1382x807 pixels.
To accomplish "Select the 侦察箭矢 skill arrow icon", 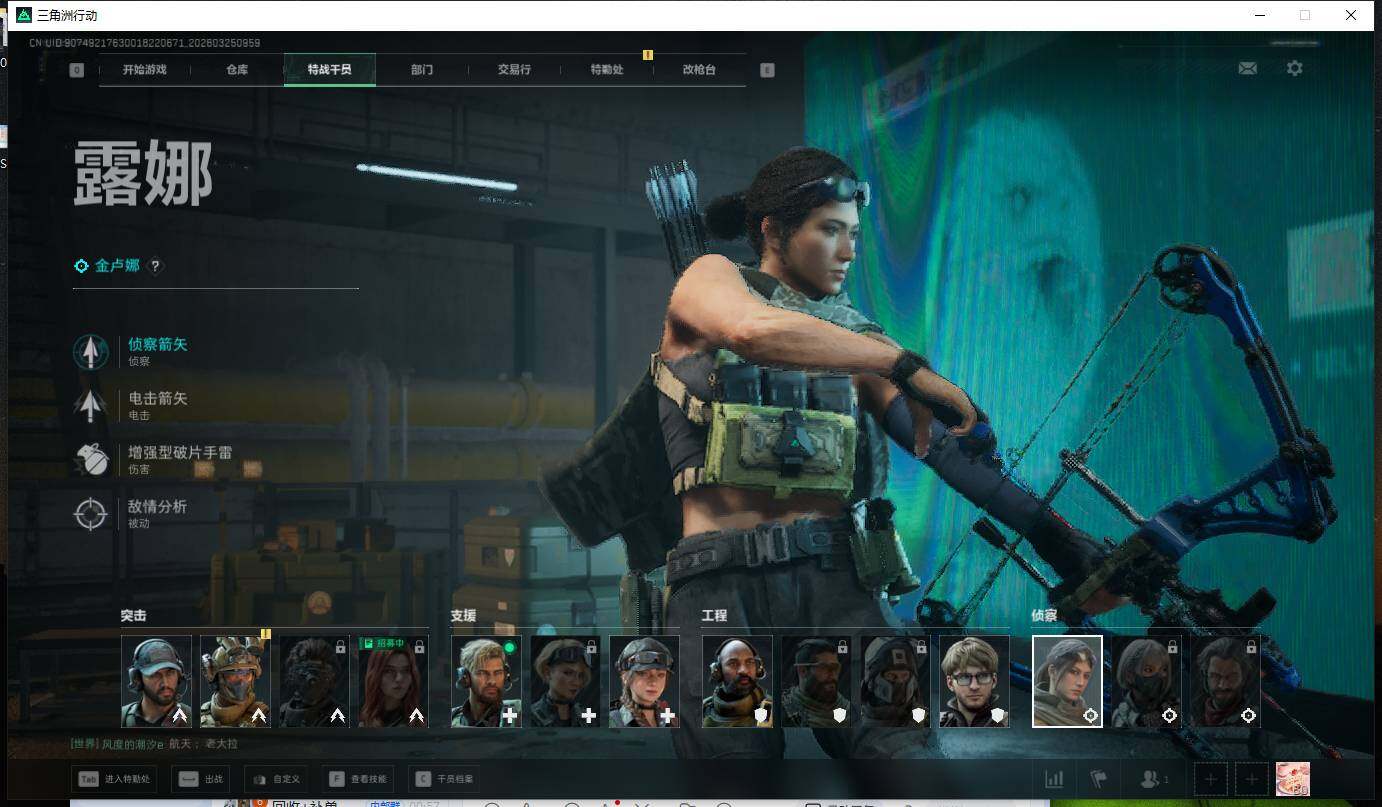I will pyautogui.click(x=91, y=351).
